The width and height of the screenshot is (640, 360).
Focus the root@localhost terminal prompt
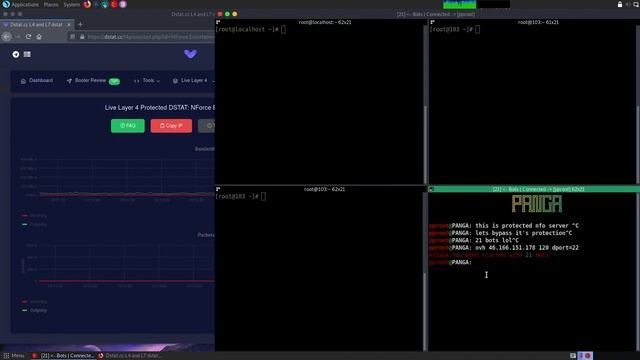[x=251, y=29]
